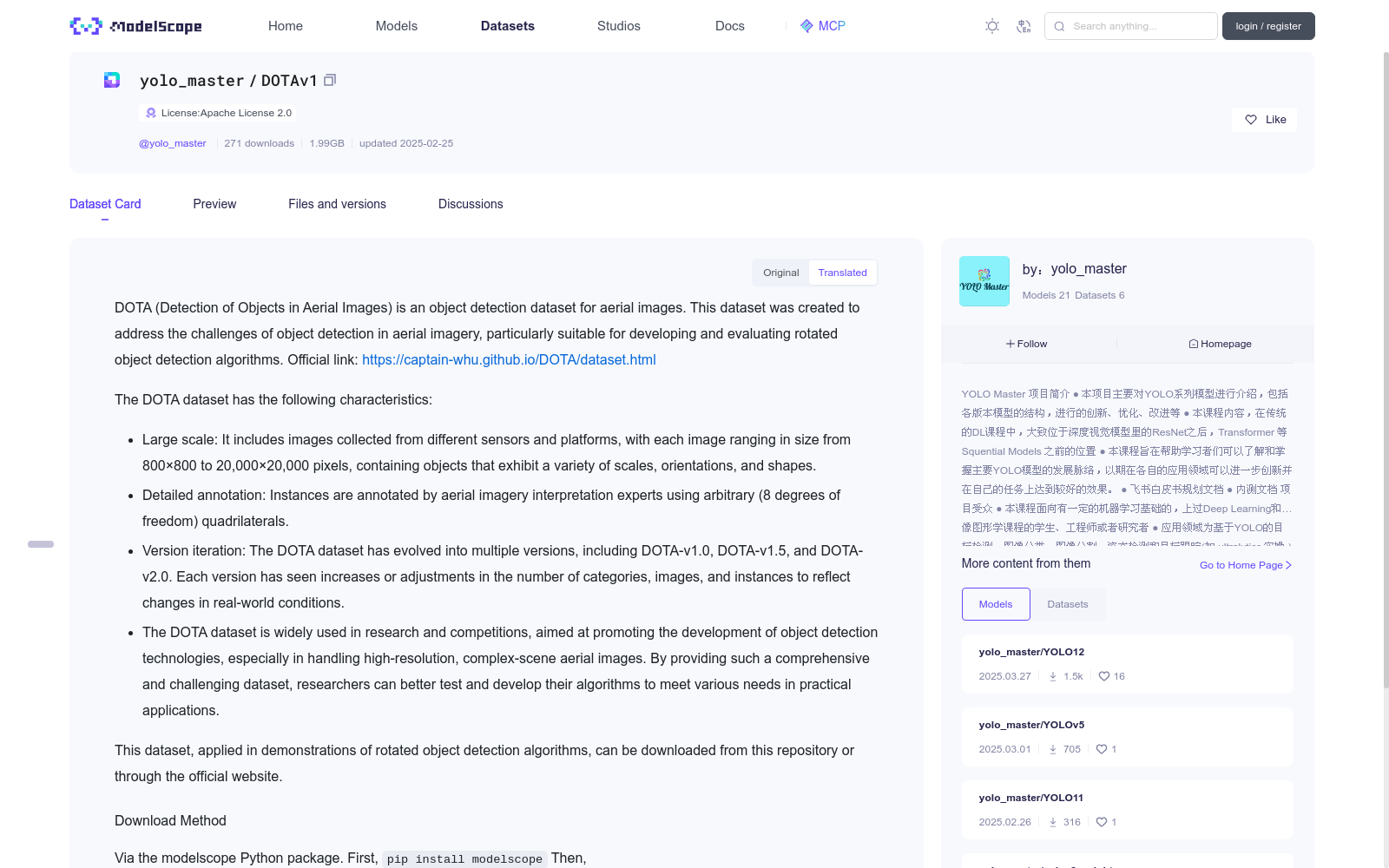Click the download icon on YOLO12 card
The width and height of the screenshot is (1389, 868).
(x=1053, y=676)
